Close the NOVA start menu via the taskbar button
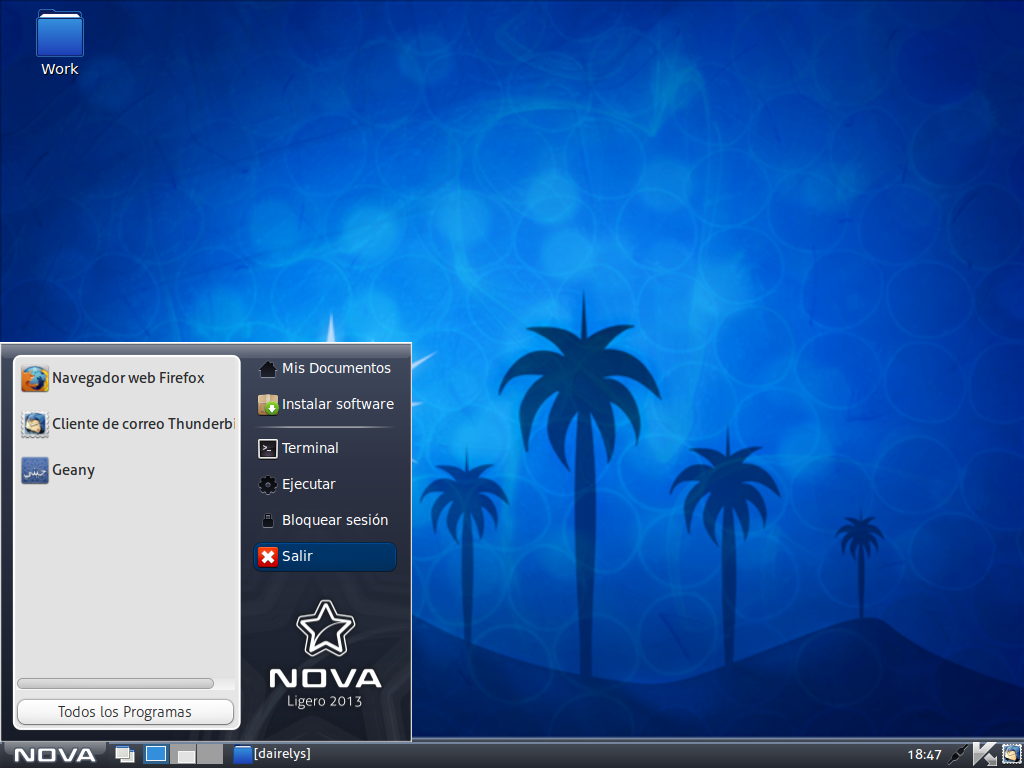This screenshot has height=768, width=1024. pyautogui.click(x=54, y=754)
